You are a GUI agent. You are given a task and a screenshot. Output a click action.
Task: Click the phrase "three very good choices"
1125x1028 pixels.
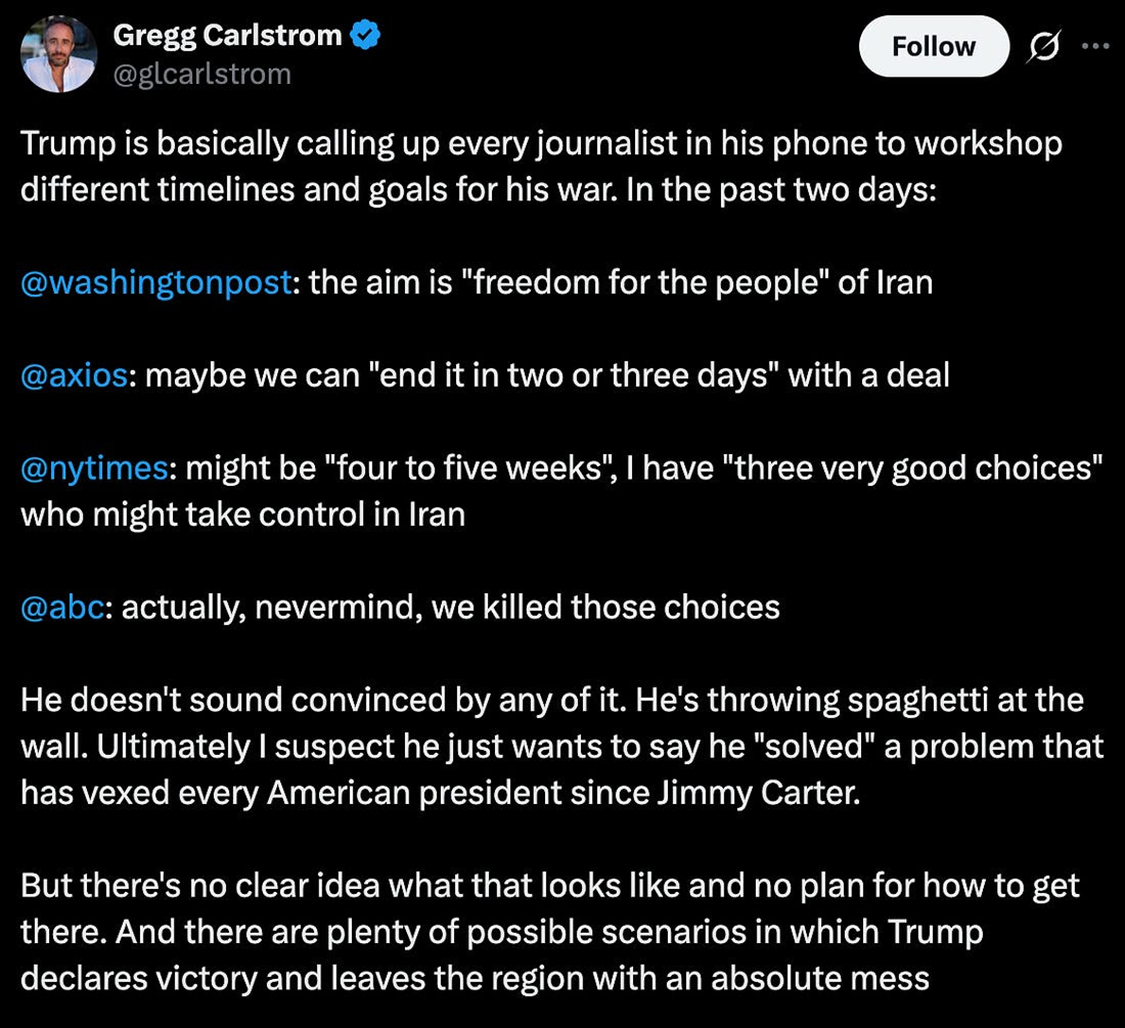pos(918,468)
